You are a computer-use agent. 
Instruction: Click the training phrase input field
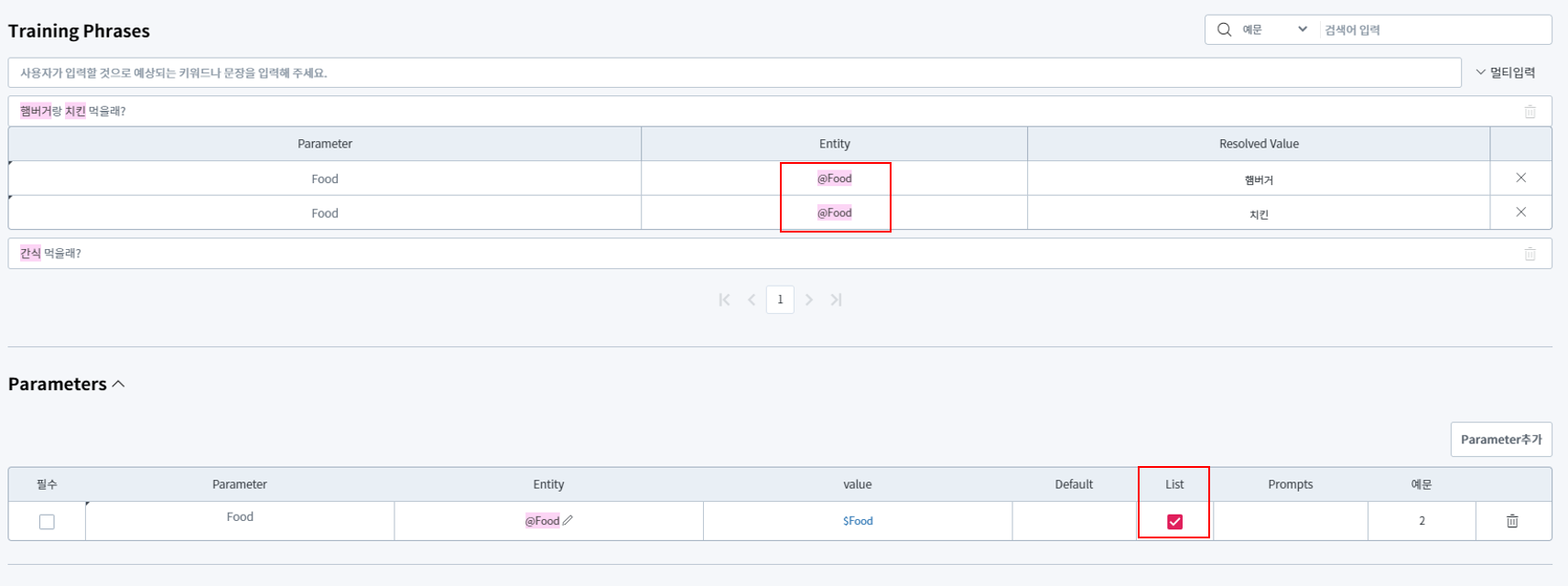pyautogui.click(x=732, y=73)
